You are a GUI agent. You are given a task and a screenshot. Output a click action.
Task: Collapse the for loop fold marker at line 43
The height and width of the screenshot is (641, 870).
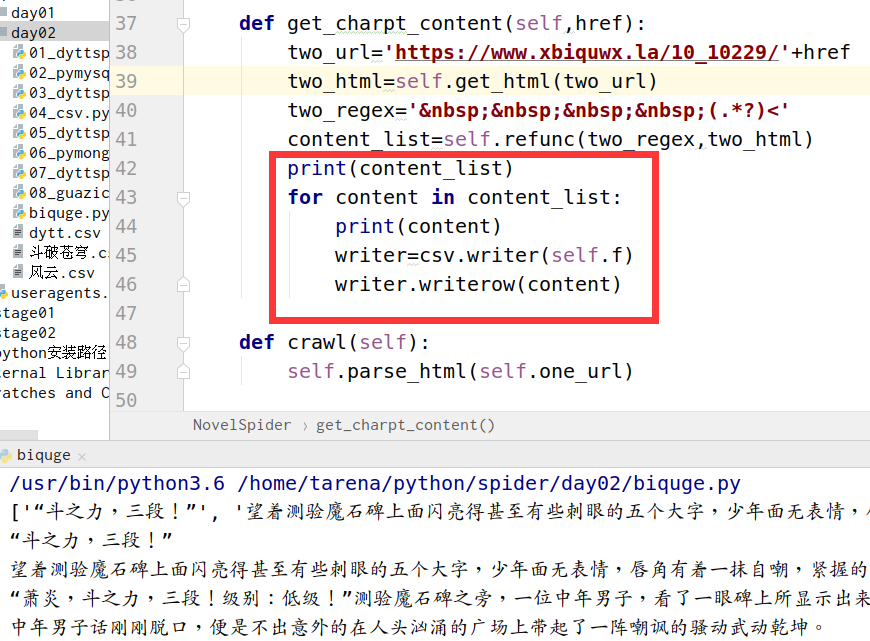182,197
